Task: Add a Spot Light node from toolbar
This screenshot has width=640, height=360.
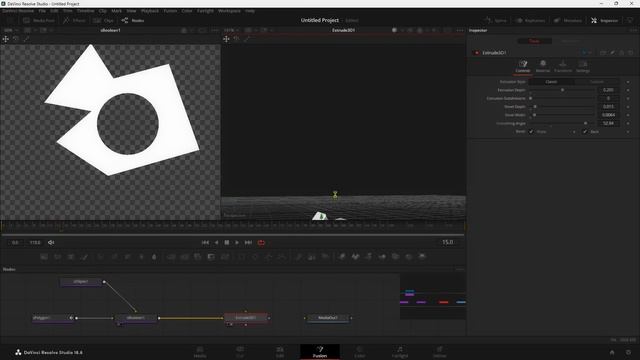Action: click(409, 257)
